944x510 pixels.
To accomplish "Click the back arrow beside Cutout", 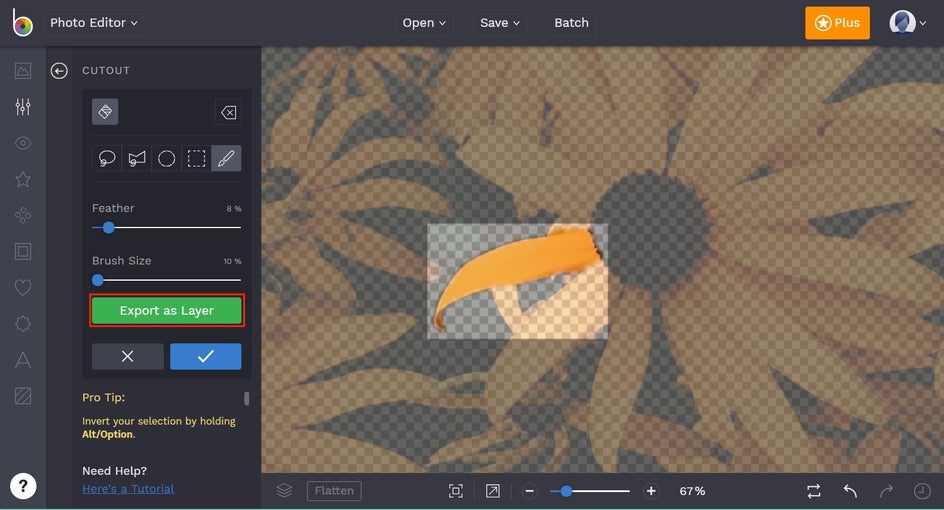I will tap(59, 70).
